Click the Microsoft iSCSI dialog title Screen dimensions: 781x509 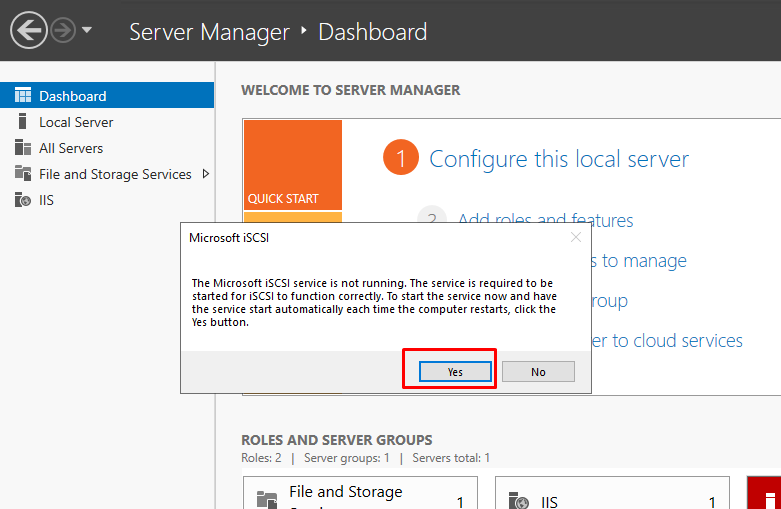click(x=229, y=238)
